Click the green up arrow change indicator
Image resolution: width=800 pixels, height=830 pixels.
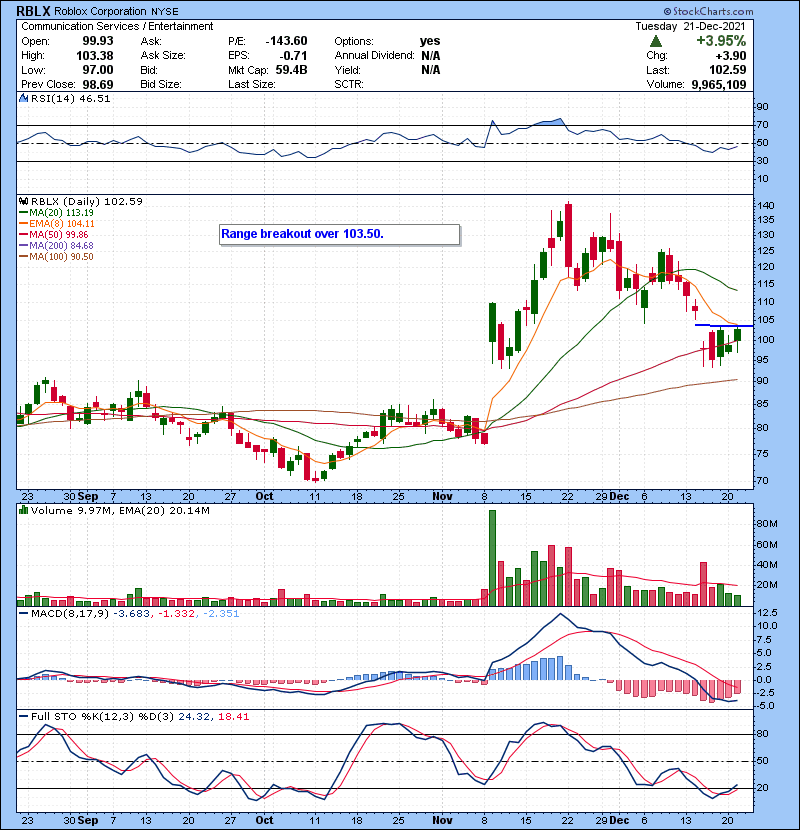click(655, 41)
